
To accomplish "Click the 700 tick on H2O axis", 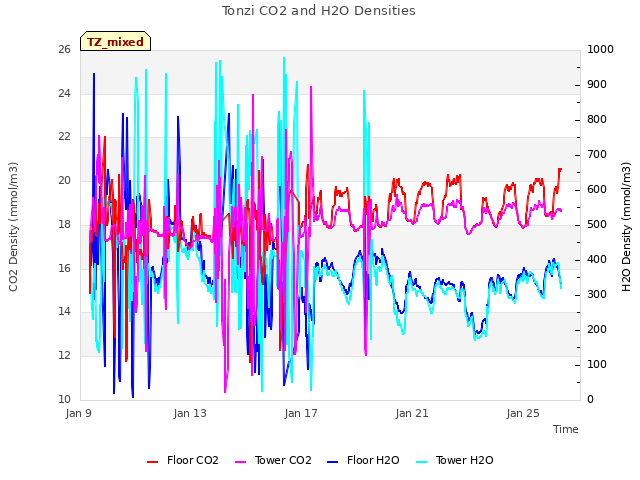I will pos(597,155).
